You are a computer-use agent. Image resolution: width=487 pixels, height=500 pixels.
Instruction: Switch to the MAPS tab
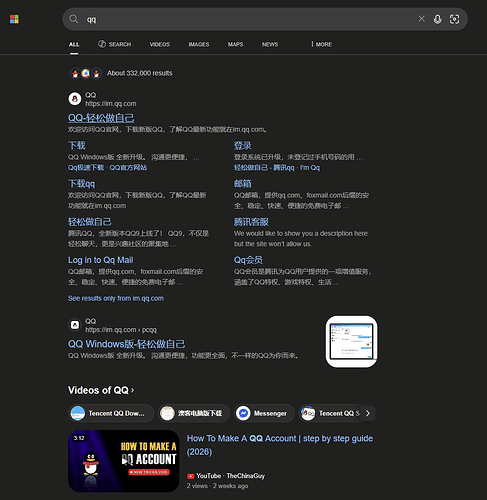(235, 44)
